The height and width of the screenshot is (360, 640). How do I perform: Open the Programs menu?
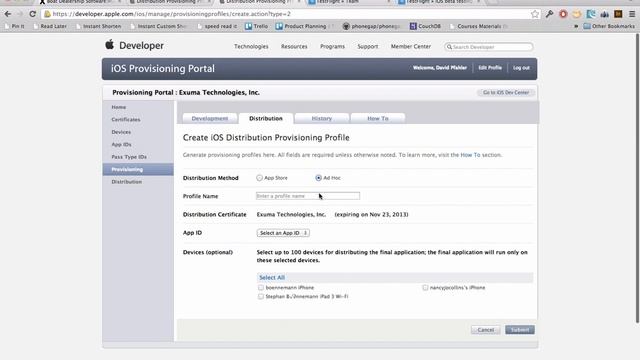click(332, 47)
